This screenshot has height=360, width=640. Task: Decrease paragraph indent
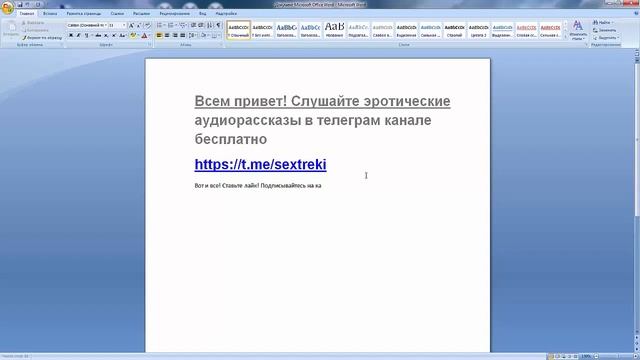193,25
